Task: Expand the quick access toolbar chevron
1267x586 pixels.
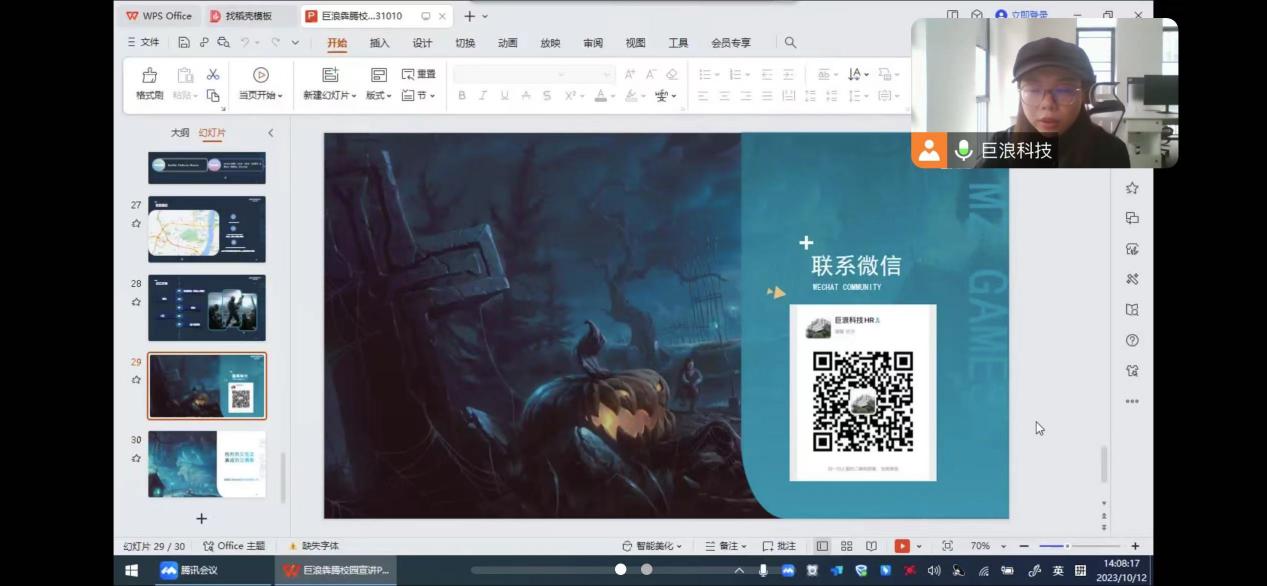Action: [x=295, y=43]
